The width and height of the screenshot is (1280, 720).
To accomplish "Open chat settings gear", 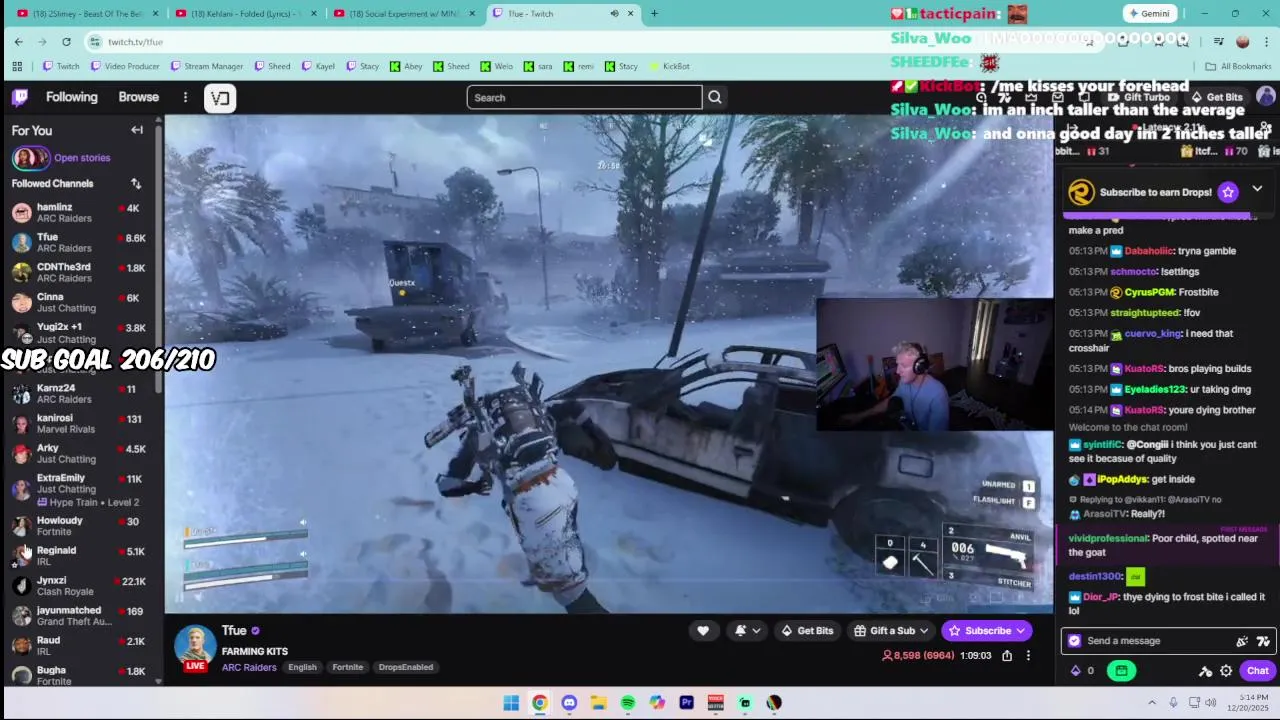I will click(1226, 671).
